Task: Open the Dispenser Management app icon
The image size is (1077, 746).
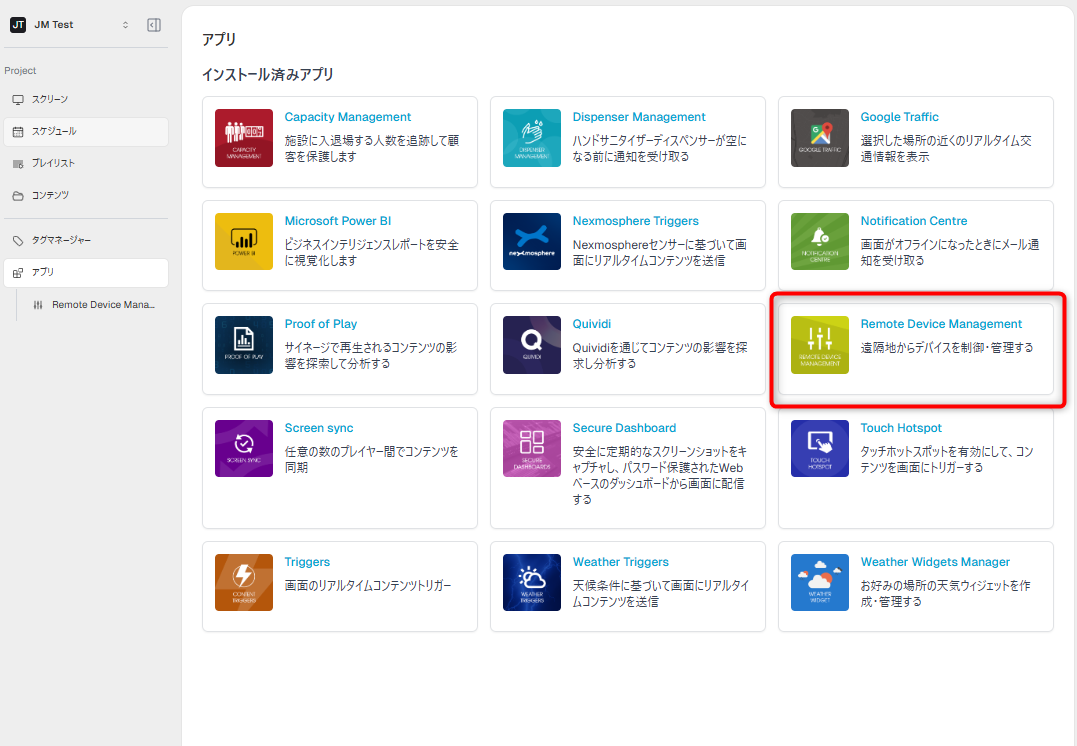Action: click(x=532, y=138)
